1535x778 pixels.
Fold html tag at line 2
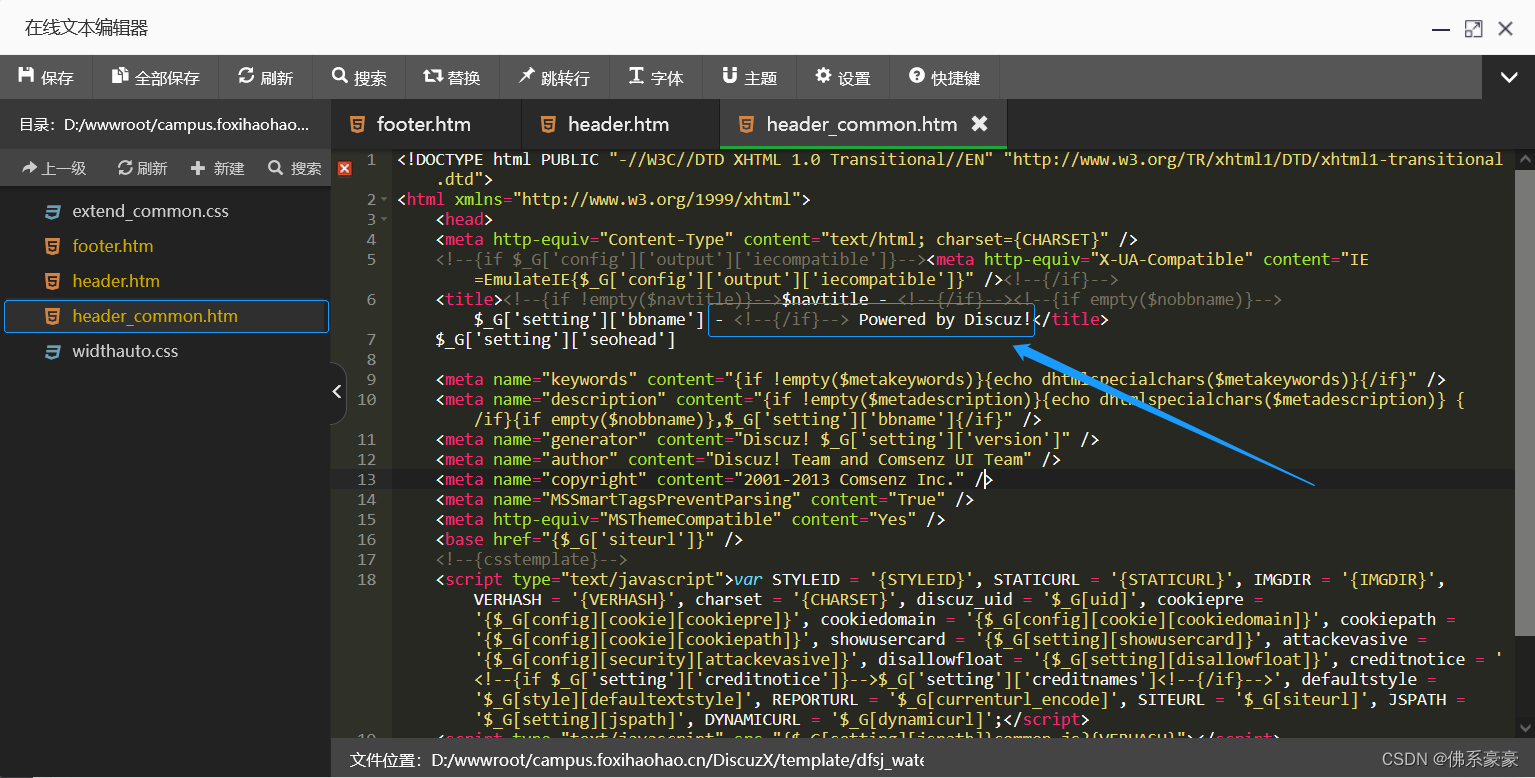coord(386,199)
